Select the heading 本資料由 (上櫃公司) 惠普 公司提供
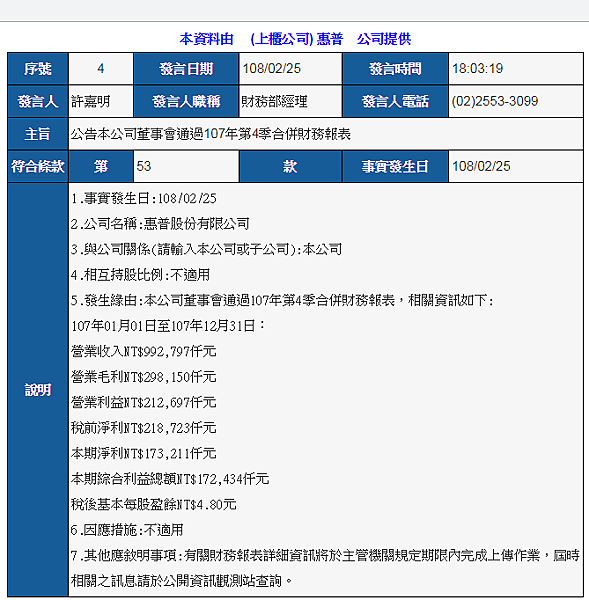This screenshot has width=589, height=600. [x=295, y=39]
